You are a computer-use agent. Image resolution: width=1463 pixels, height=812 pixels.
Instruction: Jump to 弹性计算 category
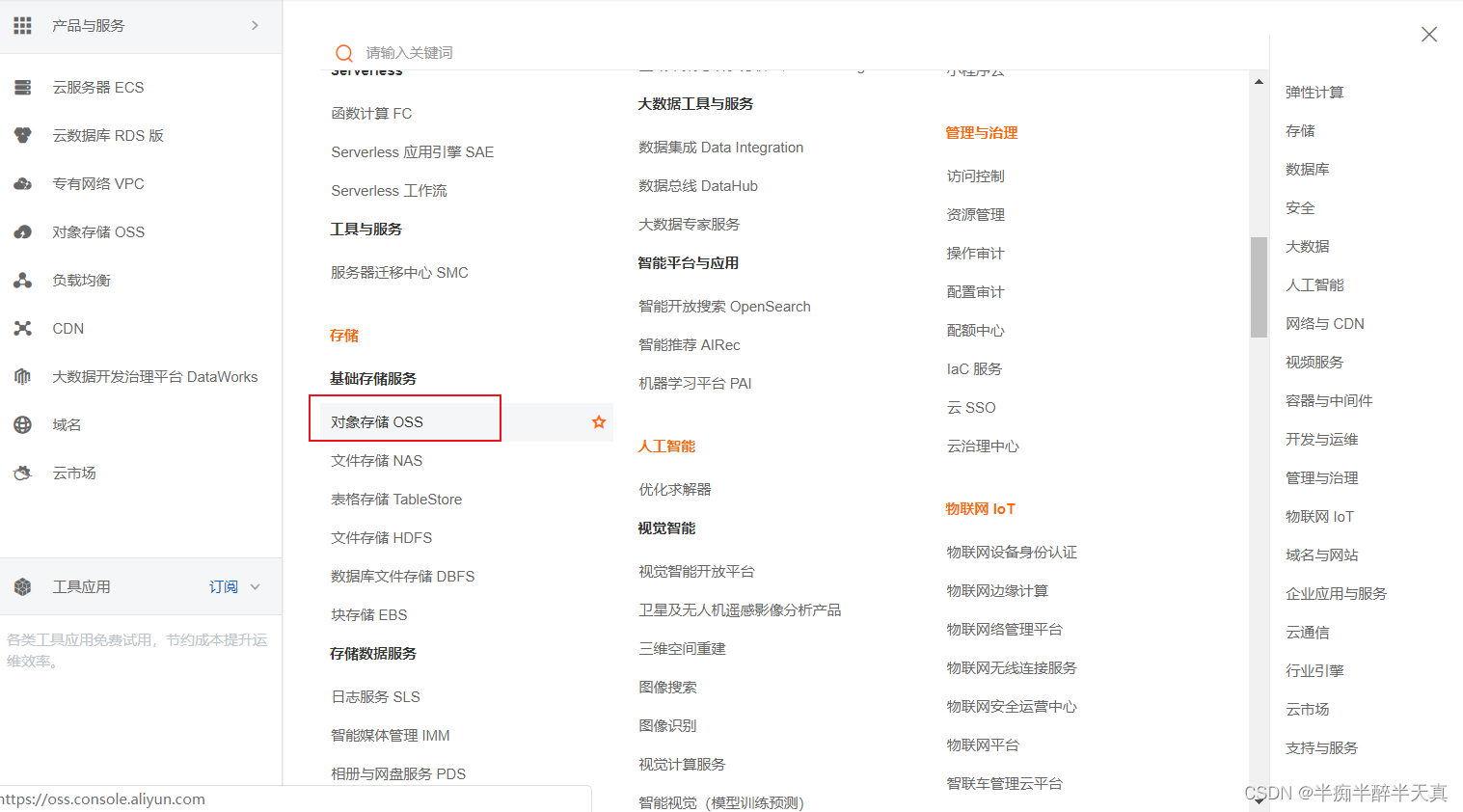point(1314,92)
